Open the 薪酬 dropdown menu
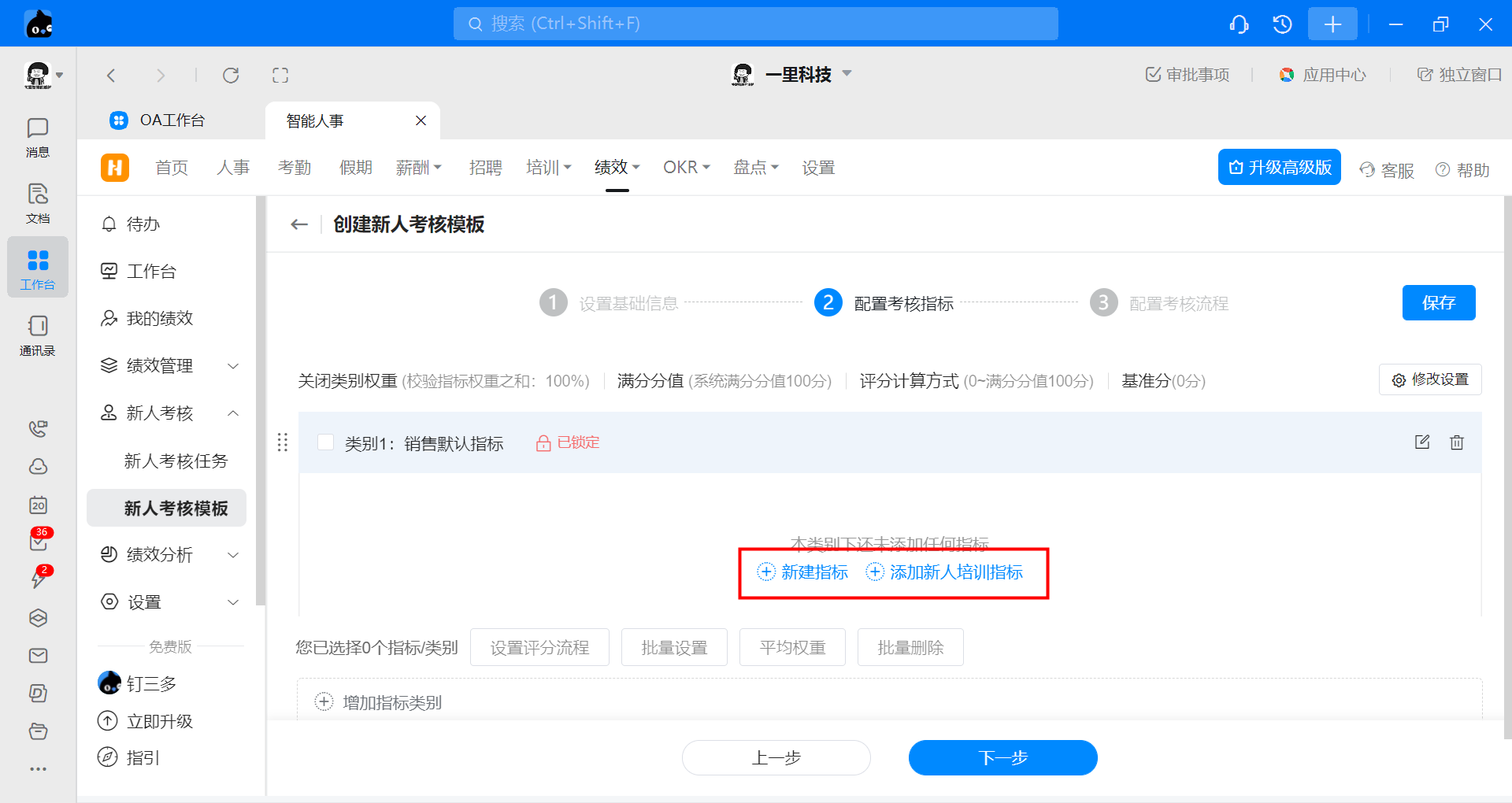1512x803 pixels. pyautogui.click(x=418, y=168)
